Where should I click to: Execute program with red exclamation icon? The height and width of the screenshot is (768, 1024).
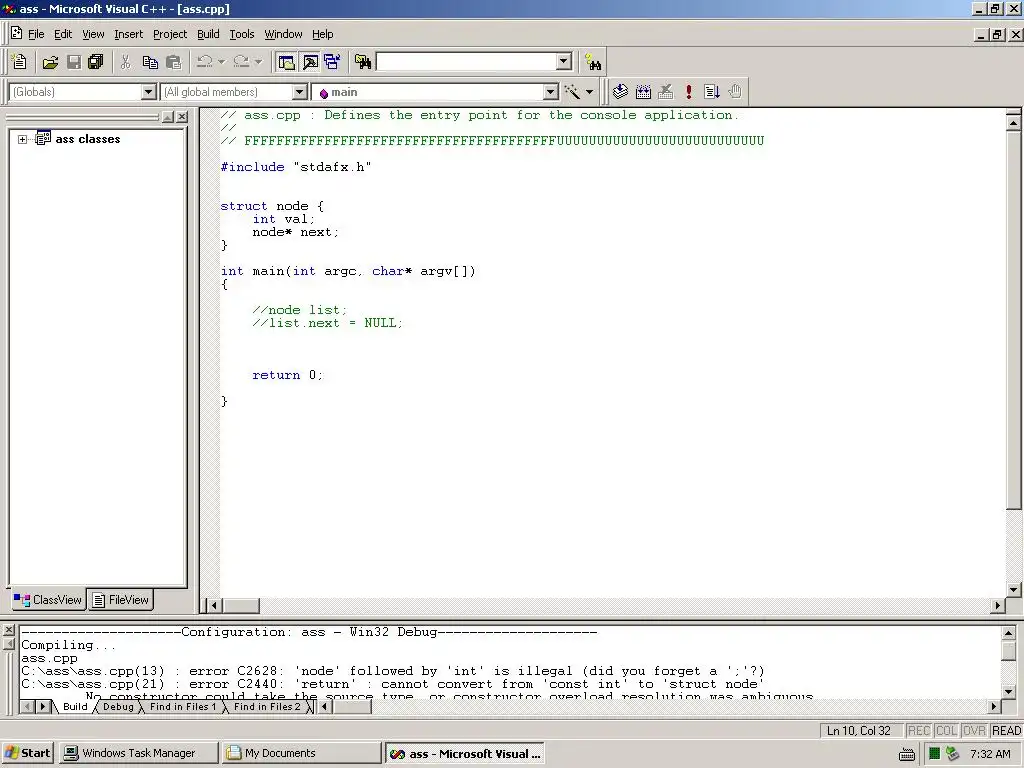[x=688, y=91]
